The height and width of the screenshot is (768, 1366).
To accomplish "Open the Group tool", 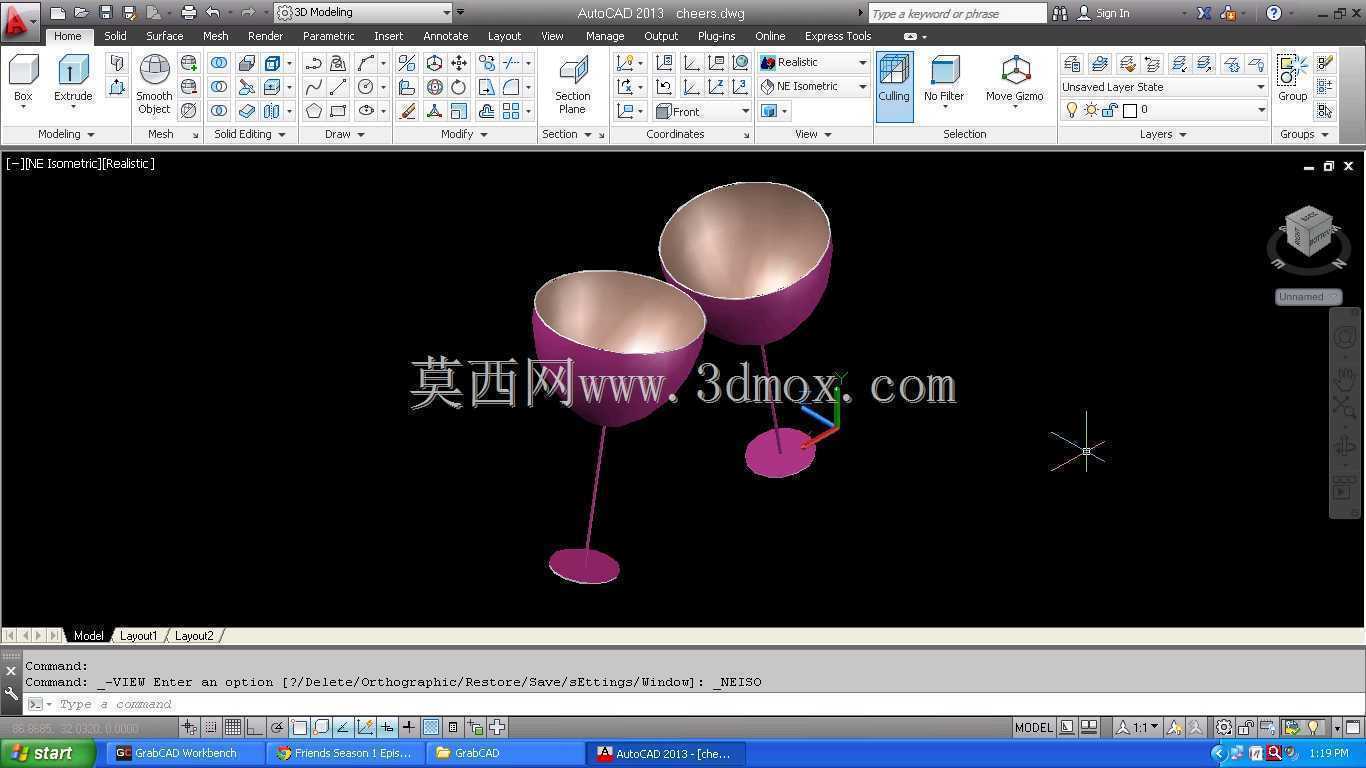I will [x=1292, y=78].
